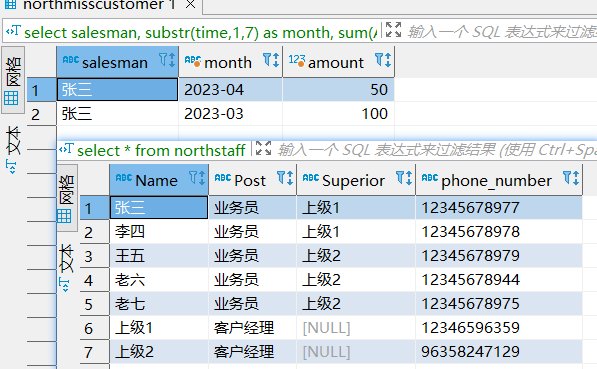Click the northstaff SQL filter expression input field
Screen dimensions: 597x369
(436, 150)
